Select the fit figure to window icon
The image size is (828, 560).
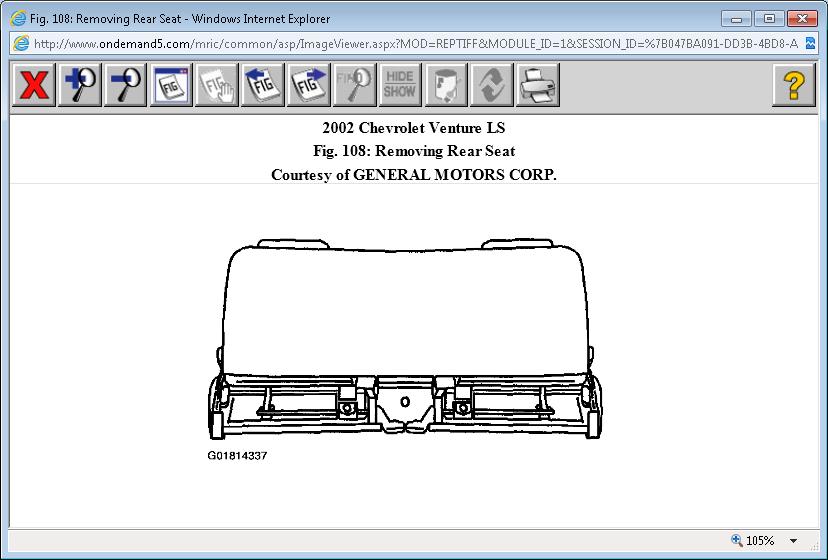(171, 85)
